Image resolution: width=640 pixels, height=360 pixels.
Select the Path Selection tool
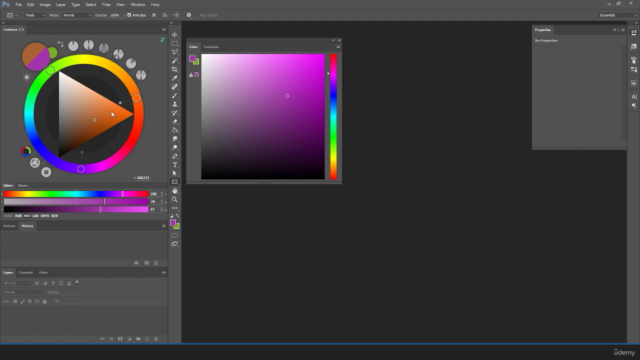(x=175, y=173)
